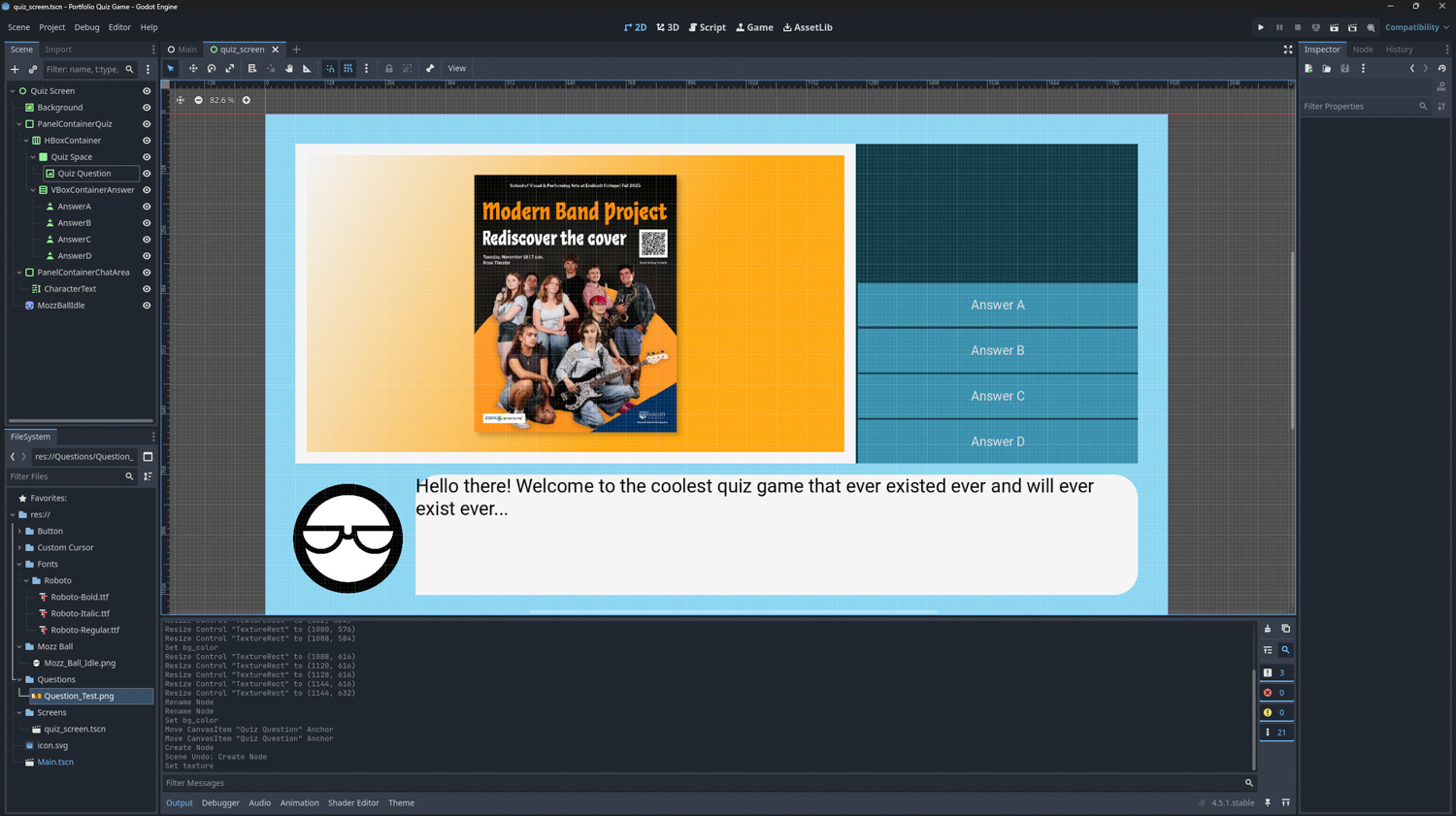Hide the Background node with eye icon

[147, 108]
